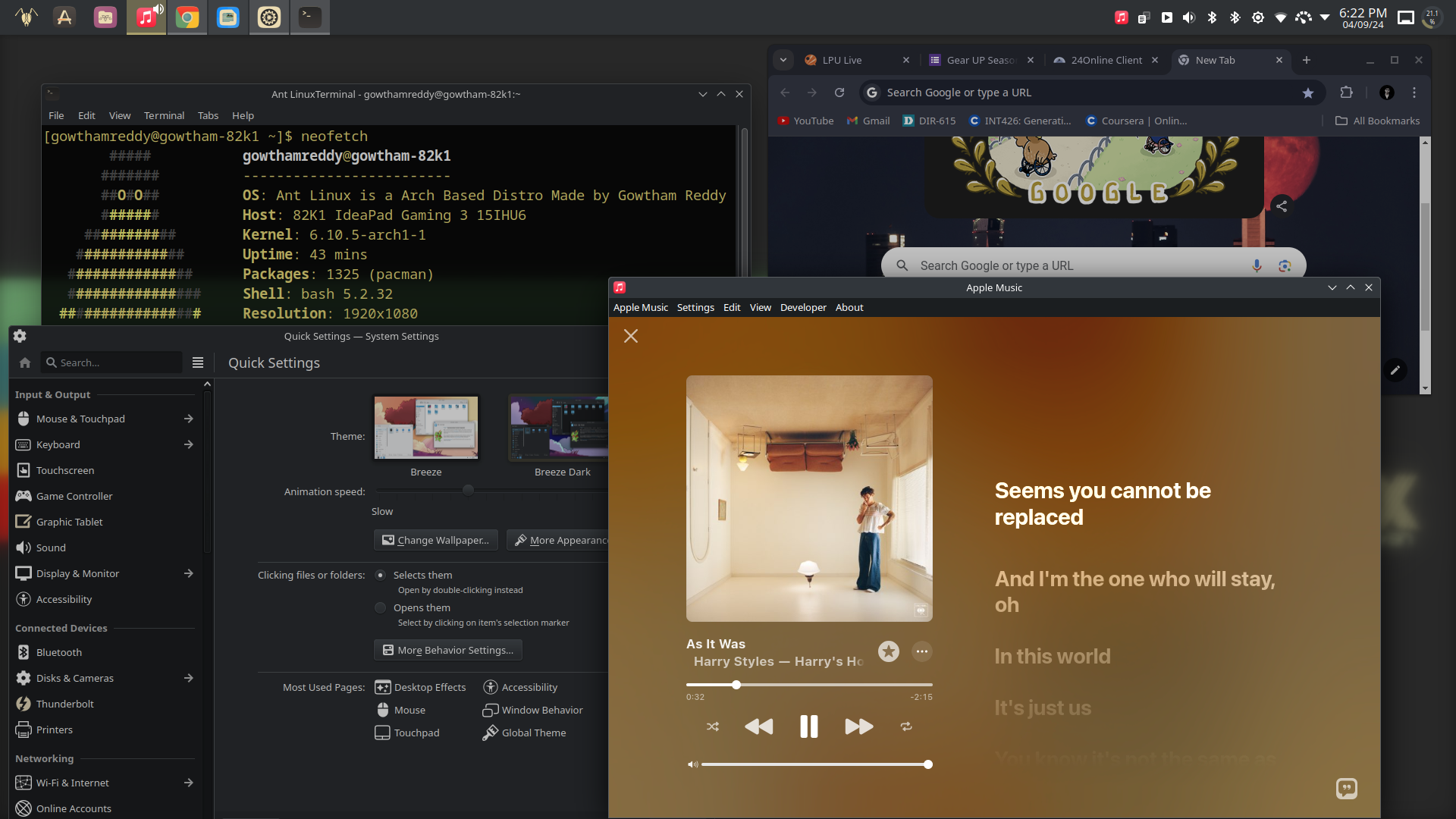Open Chrome tab search dropdown arrow

pos(783,60)
